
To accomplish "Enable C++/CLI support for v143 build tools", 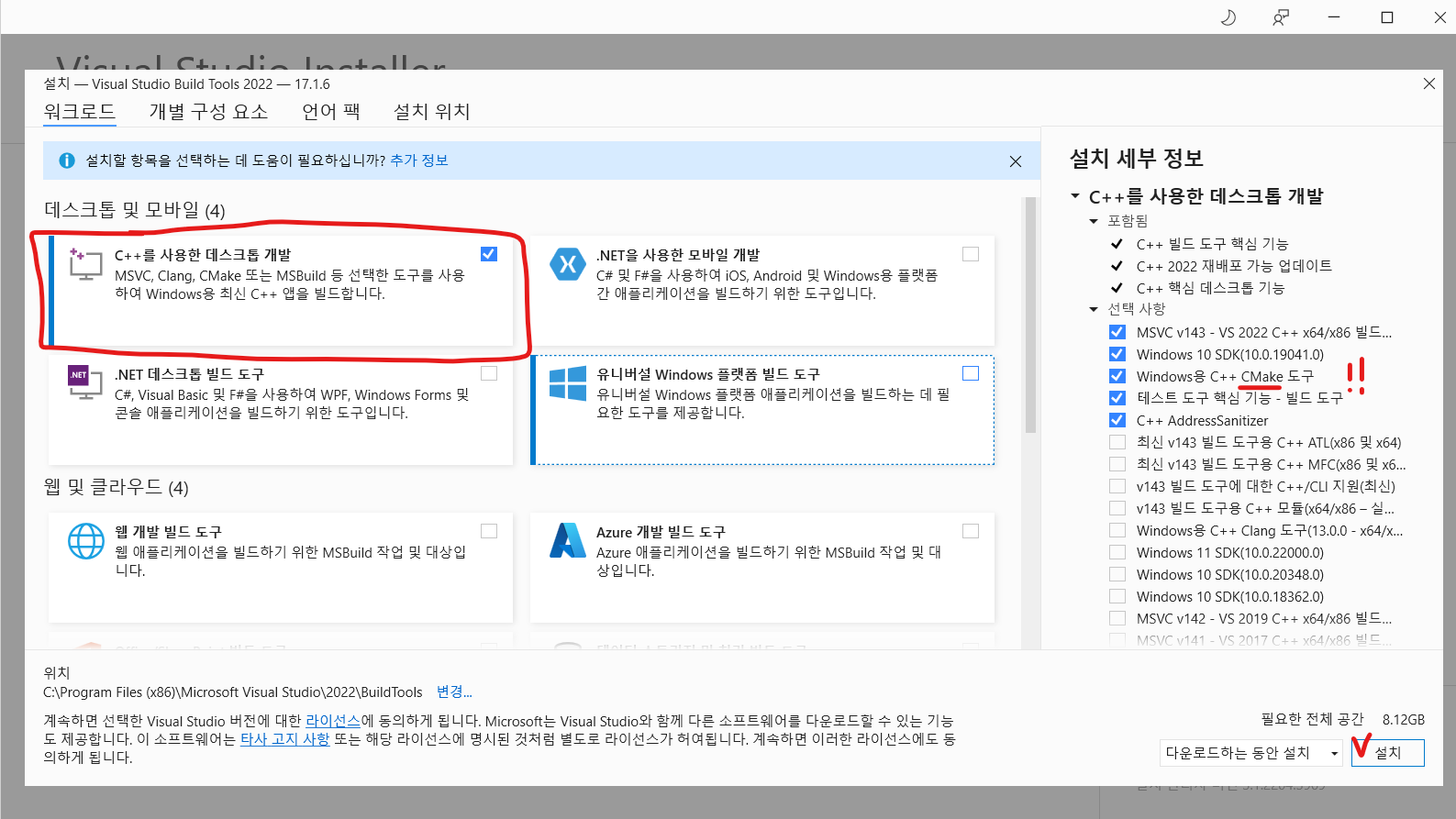I will [1117, 486].
